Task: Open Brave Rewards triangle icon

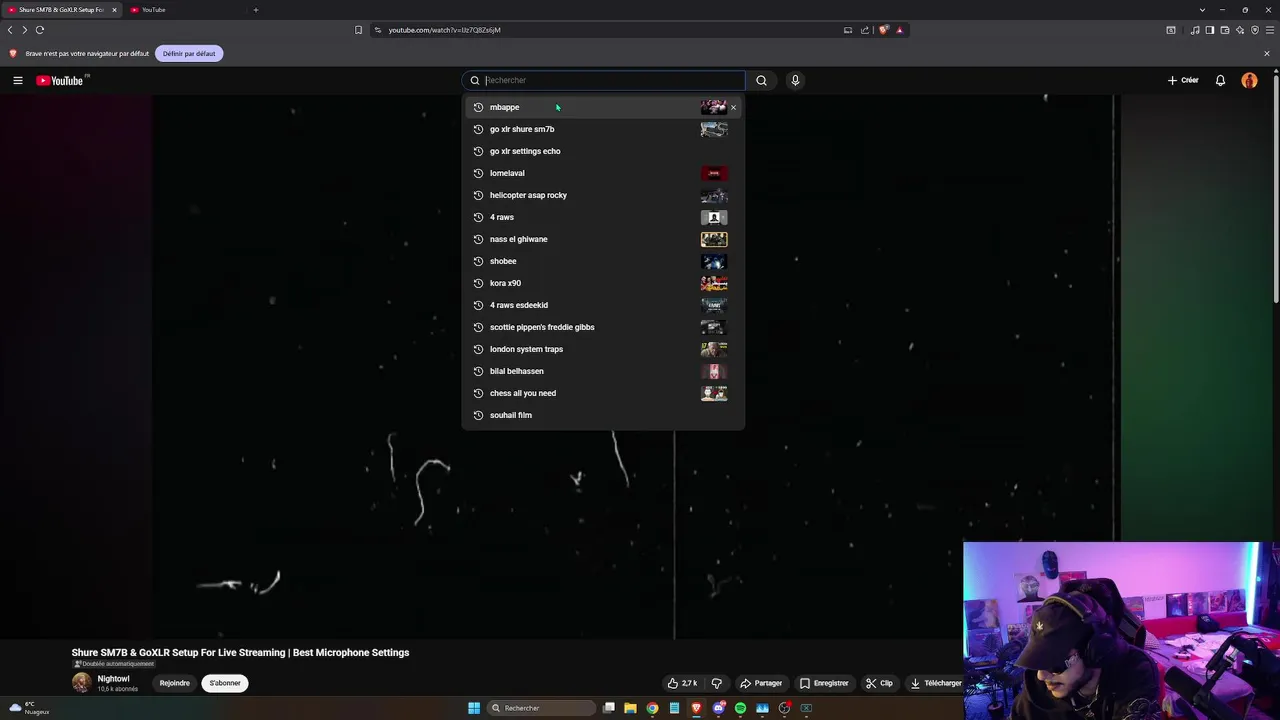Action: click(899, 30)
